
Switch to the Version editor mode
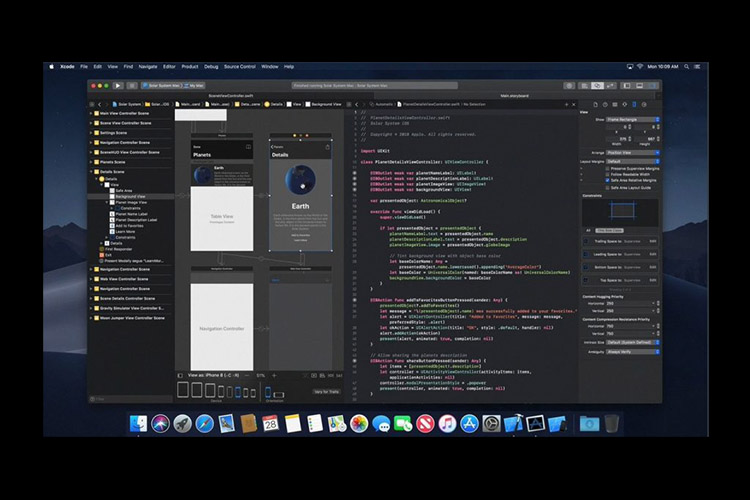(x=610, y=86)
